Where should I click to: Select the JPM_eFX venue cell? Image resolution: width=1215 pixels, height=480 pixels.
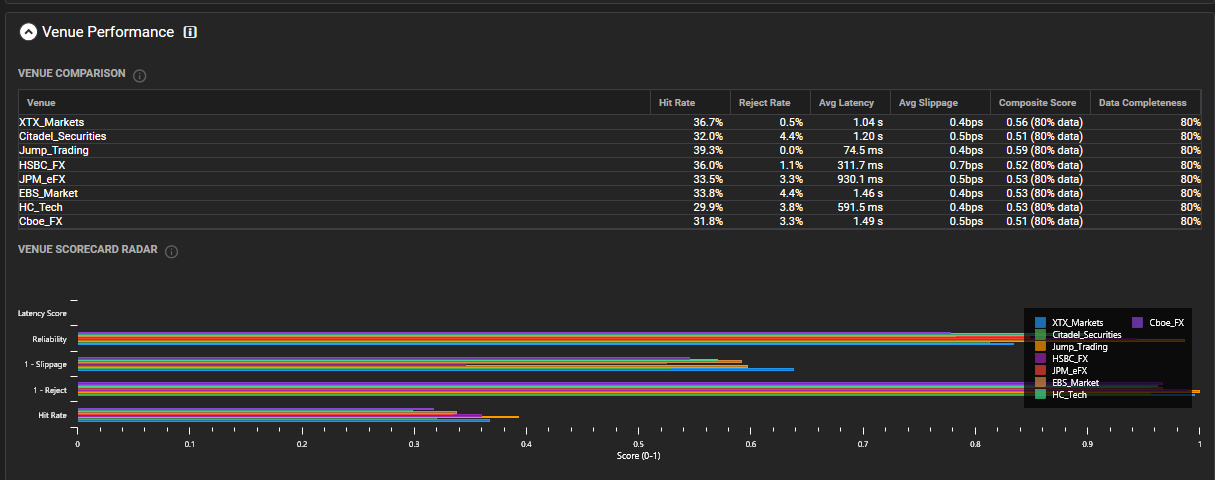pyautogui.click(x=334, y=179)
